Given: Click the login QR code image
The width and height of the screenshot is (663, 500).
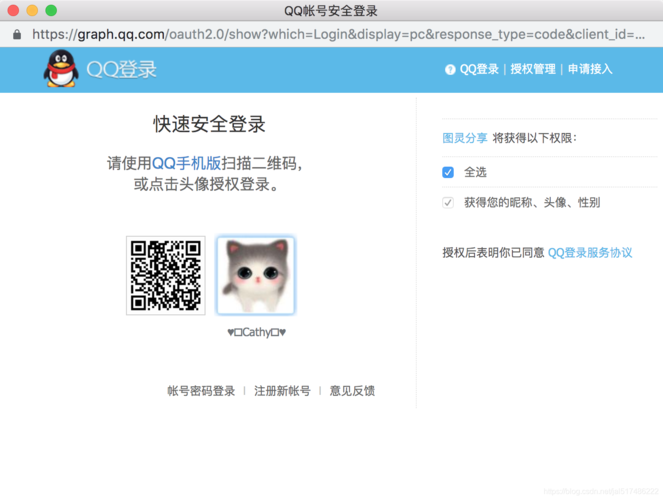Looking at the screenshot, I should [x=166, y=276].
